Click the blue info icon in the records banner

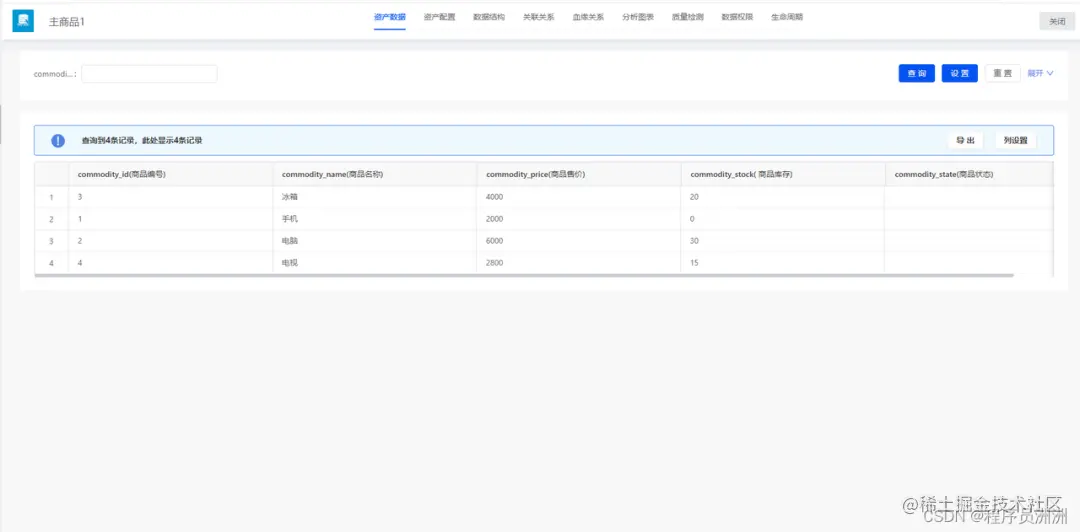point(58,141)
